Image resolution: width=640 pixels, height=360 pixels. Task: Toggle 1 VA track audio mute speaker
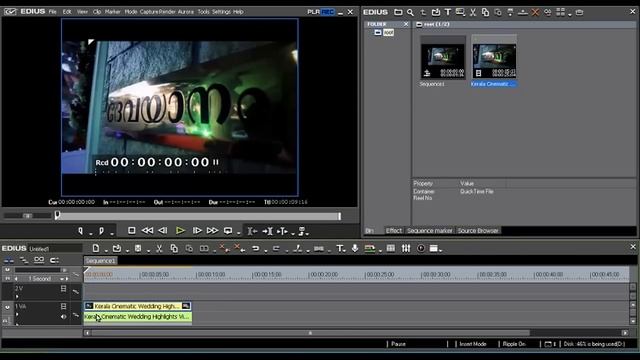63,316
